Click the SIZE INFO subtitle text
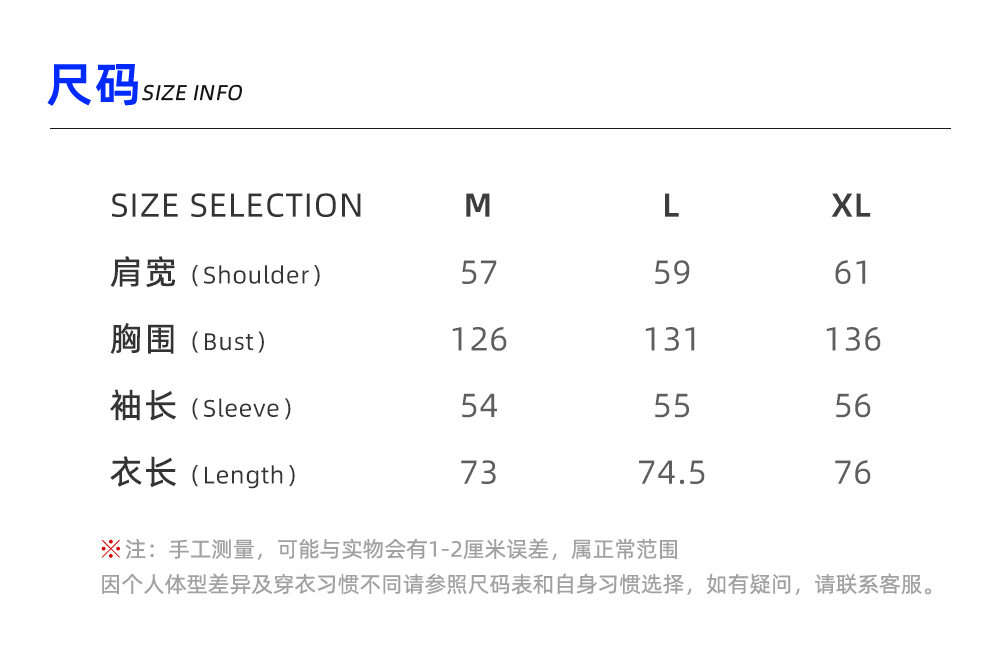Viewport: 1000px width, 658px height. [192, 93]
